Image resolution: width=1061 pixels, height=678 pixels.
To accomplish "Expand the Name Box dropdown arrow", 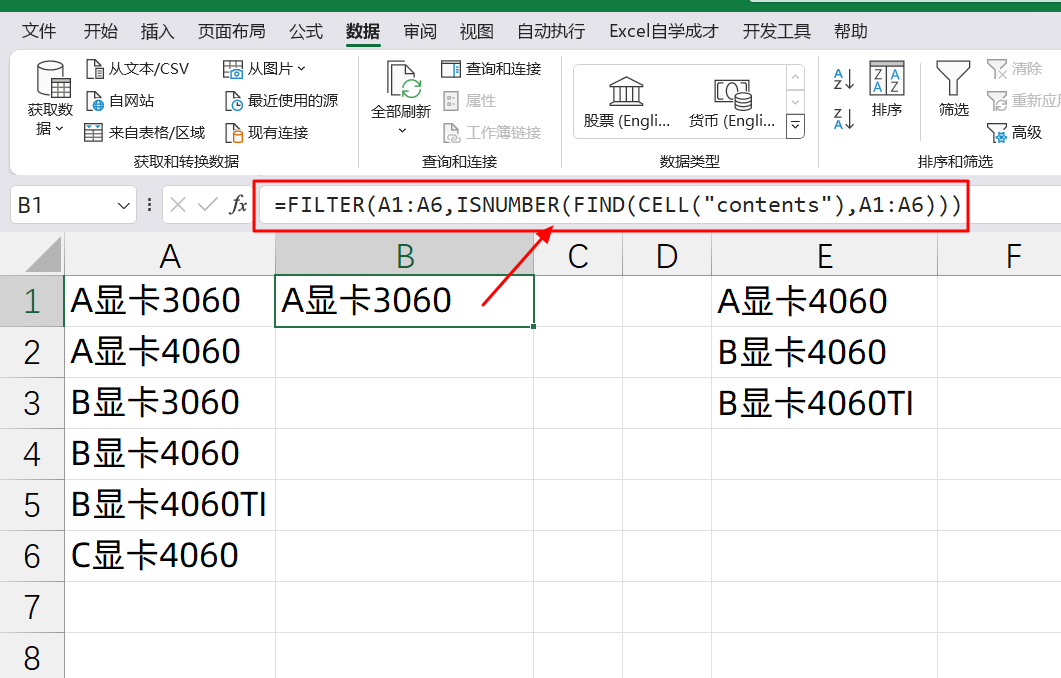I will (x=123, y=205).
